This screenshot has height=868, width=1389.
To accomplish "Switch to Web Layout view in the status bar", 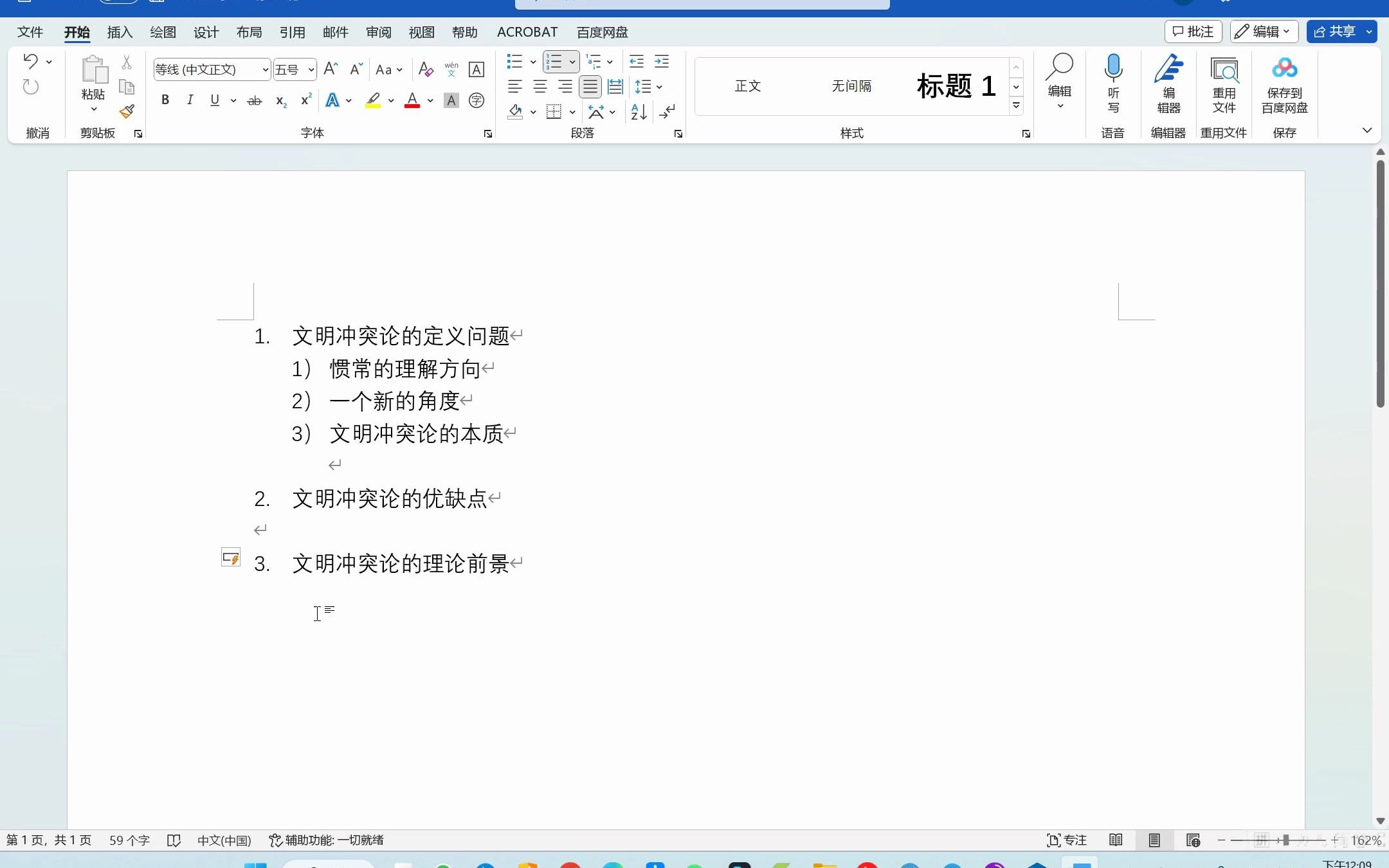I will [x=1193, y=840].
